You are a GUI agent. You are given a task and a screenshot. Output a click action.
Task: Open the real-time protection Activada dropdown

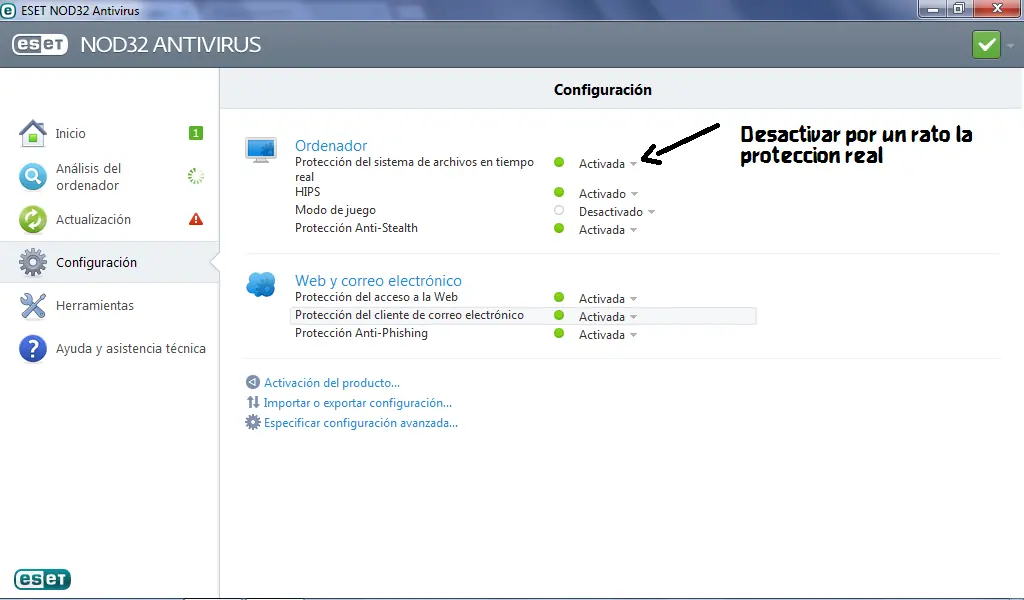(608, 164)
